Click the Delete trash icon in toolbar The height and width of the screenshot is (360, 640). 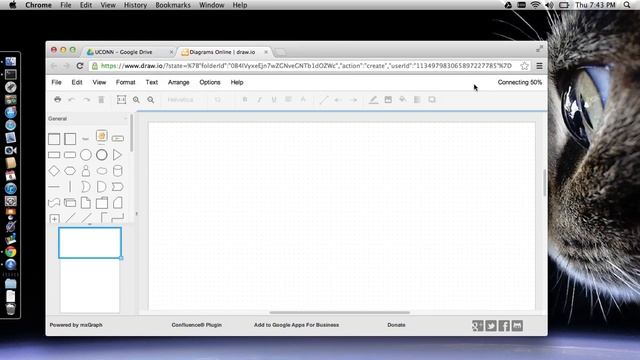(x=101, y=100)
